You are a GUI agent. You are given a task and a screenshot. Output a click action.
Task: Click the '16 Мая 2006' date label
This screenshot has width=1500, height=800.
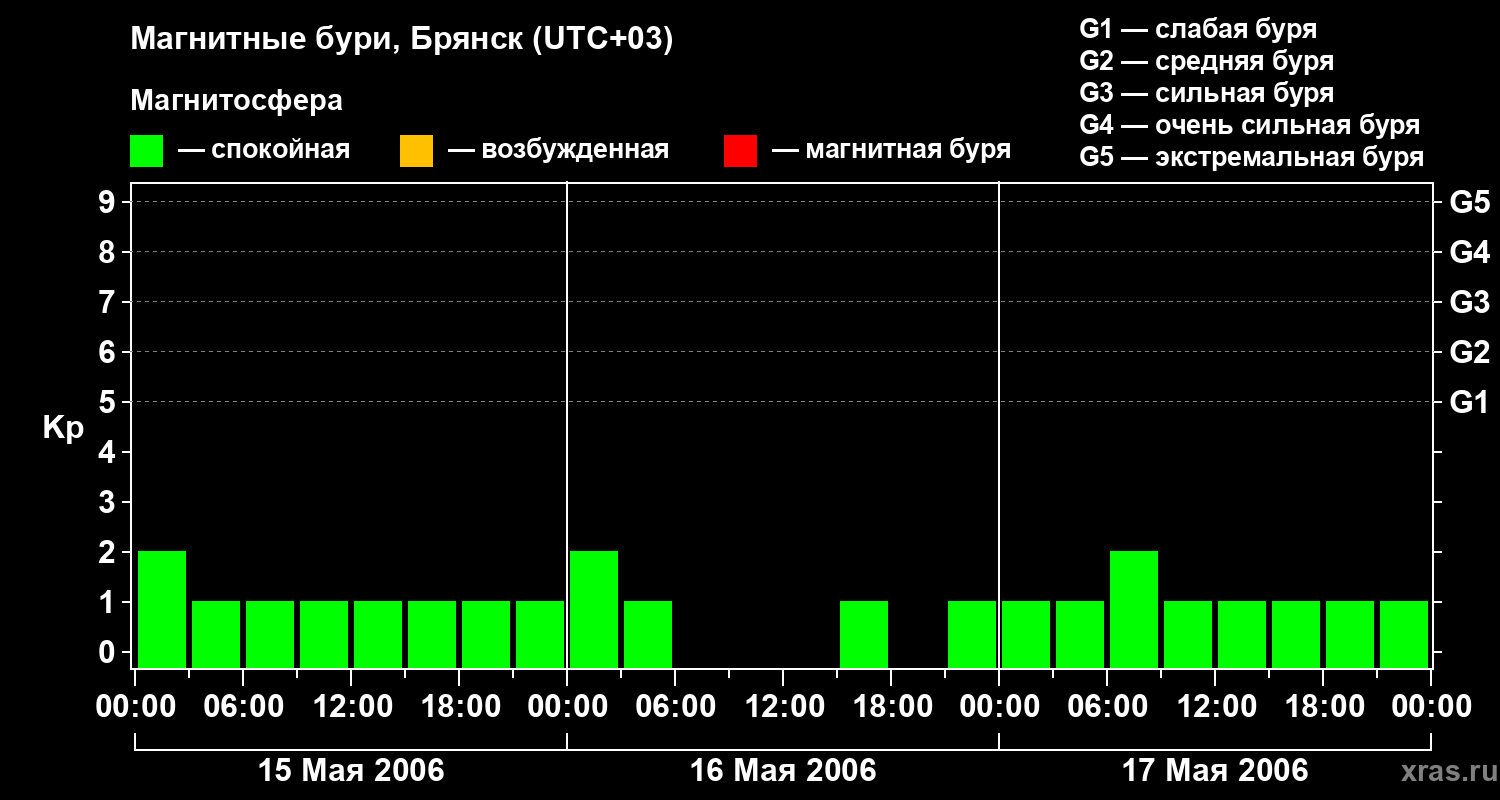(783, 770)
